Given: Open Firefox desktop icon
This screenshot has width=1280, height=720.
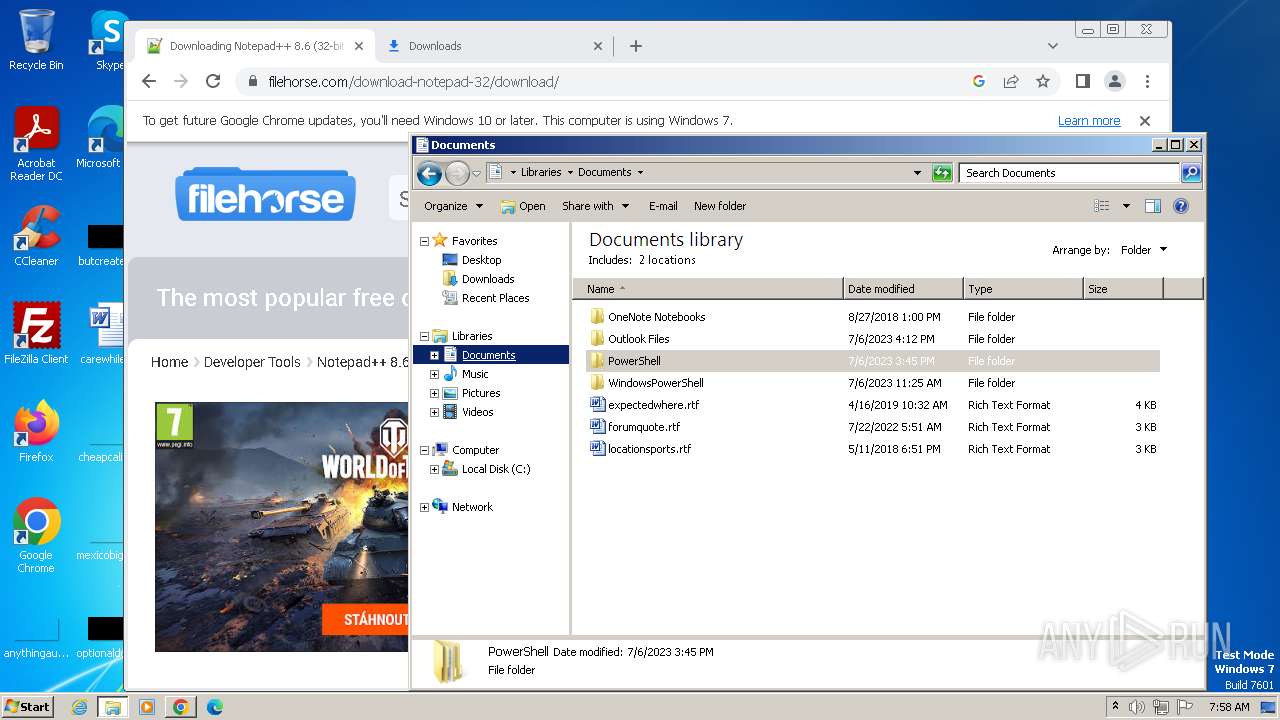Looking at the screenshot, I should point(36,431).
